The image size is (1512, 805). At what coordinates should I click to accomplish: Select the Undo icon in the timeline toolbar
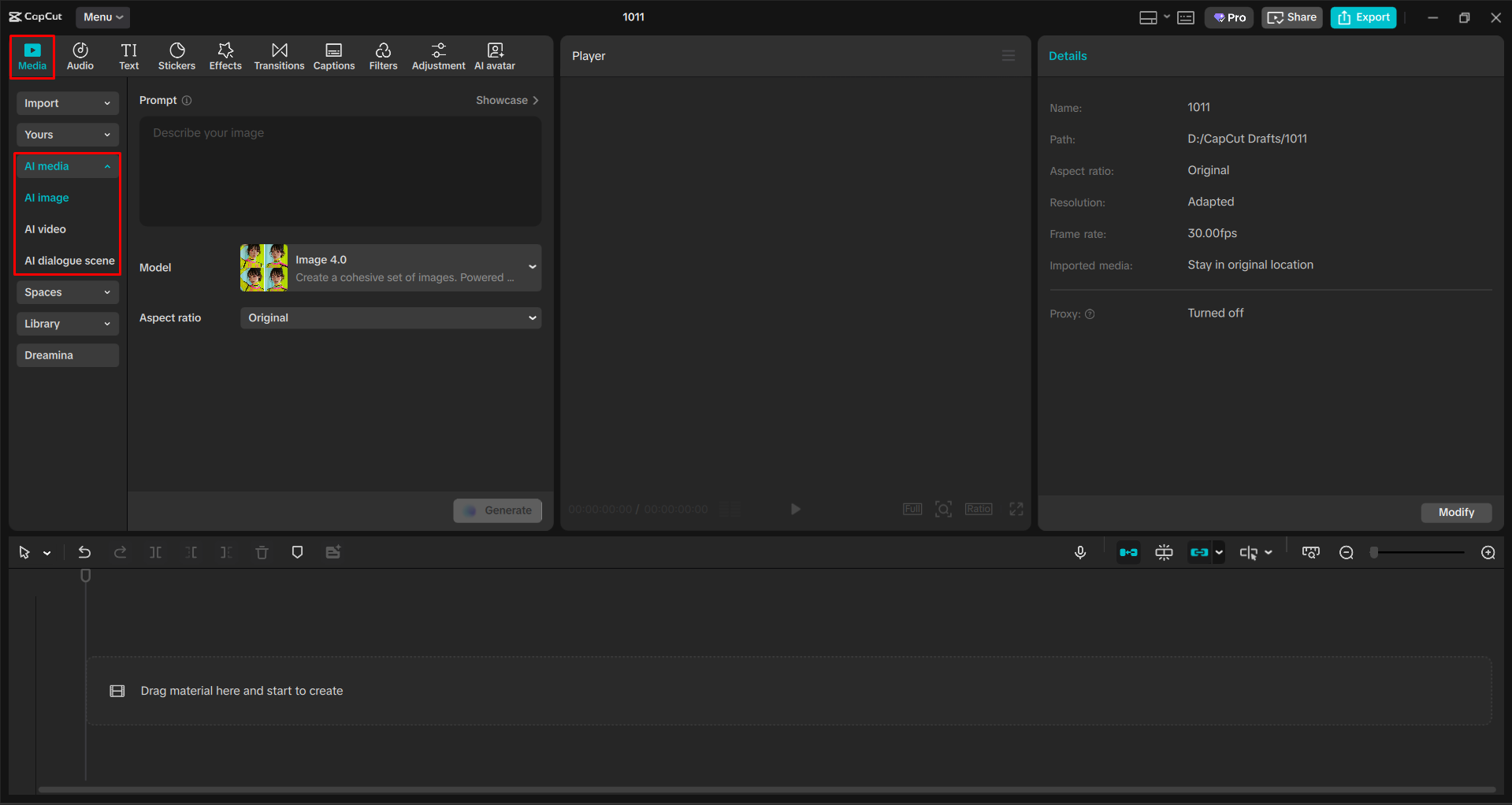point(84,552)
